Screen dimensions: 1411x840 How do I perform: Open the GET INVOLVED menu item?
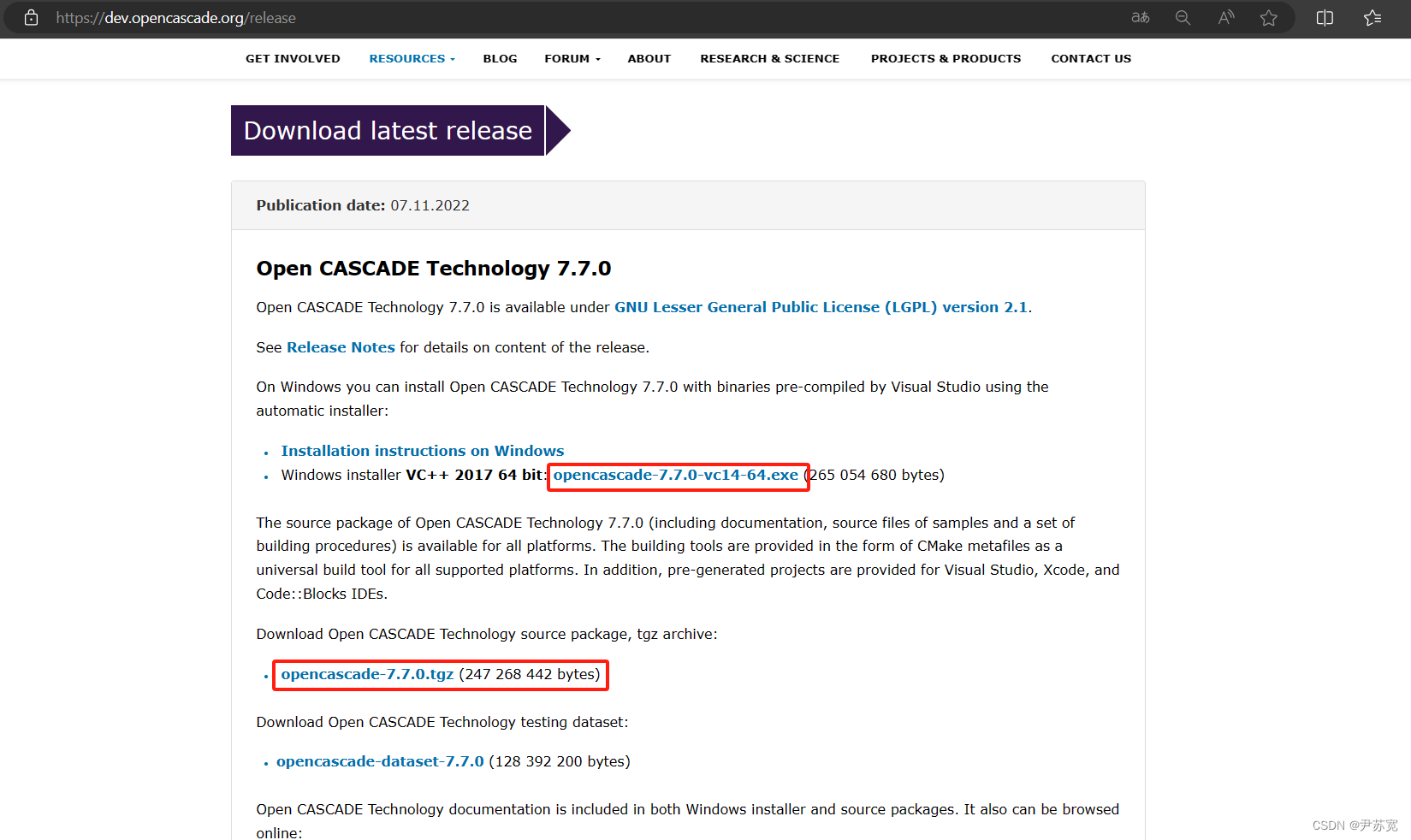[293, 58]
